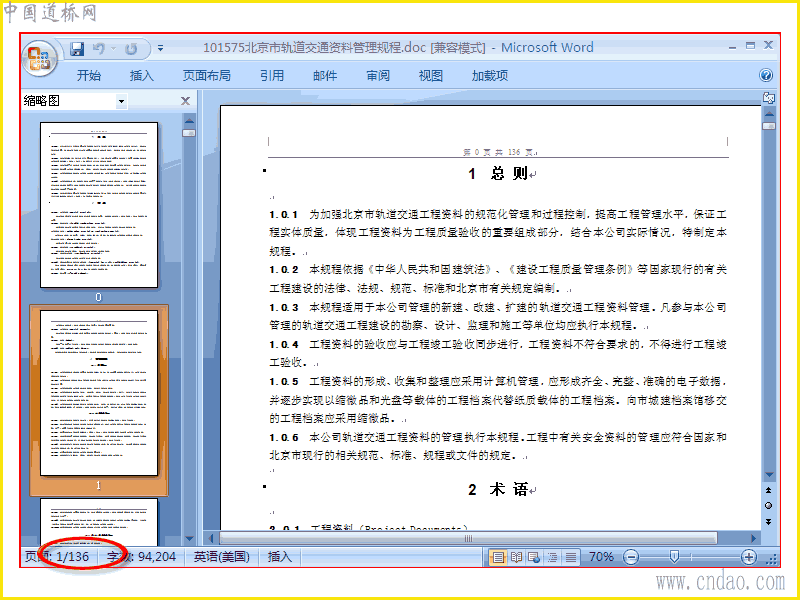This screenshot has width=800, height=600.
Task: Switch to the 审阅 ribbon tab
Action: [378, 76]
